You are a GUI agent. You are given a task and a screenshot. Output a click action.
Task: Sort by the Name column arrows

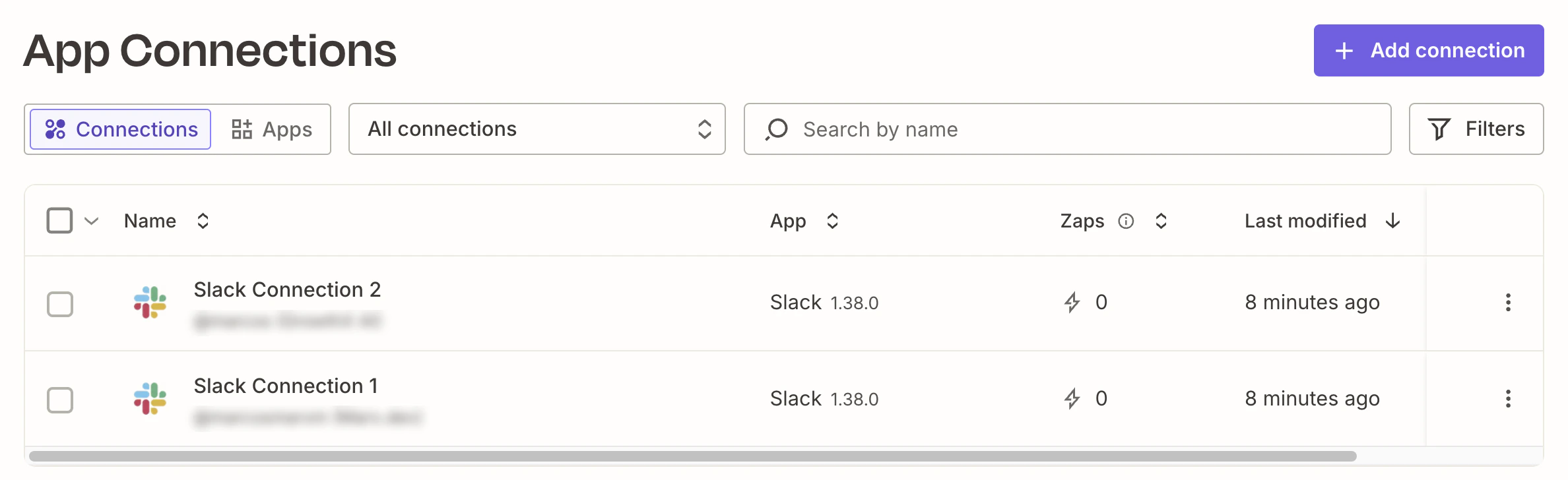[x=203, y=221]
